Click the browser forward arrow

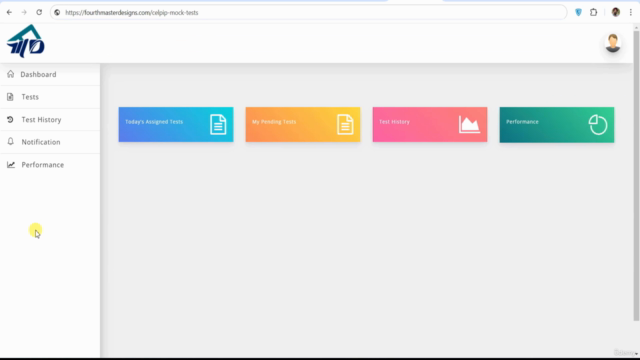pyautogui.click(x=24, y=12)
